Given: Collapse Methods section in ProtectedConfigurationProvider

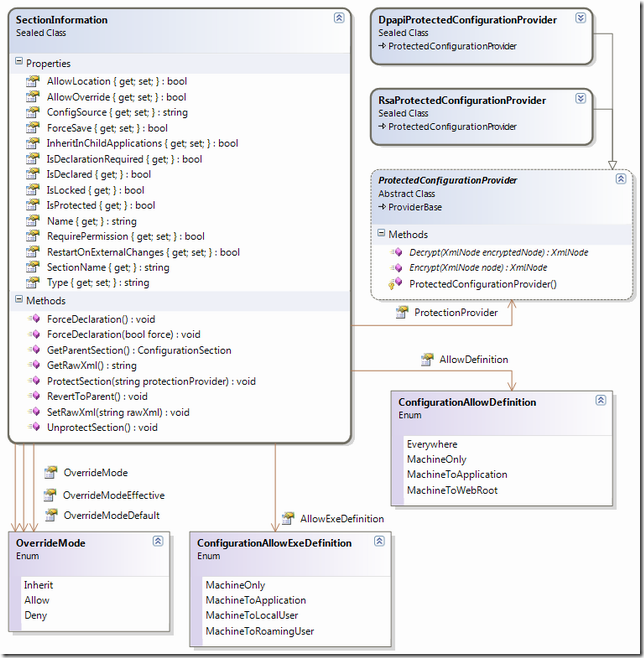Looking at the screenshot, I should [x=381, y=232].
